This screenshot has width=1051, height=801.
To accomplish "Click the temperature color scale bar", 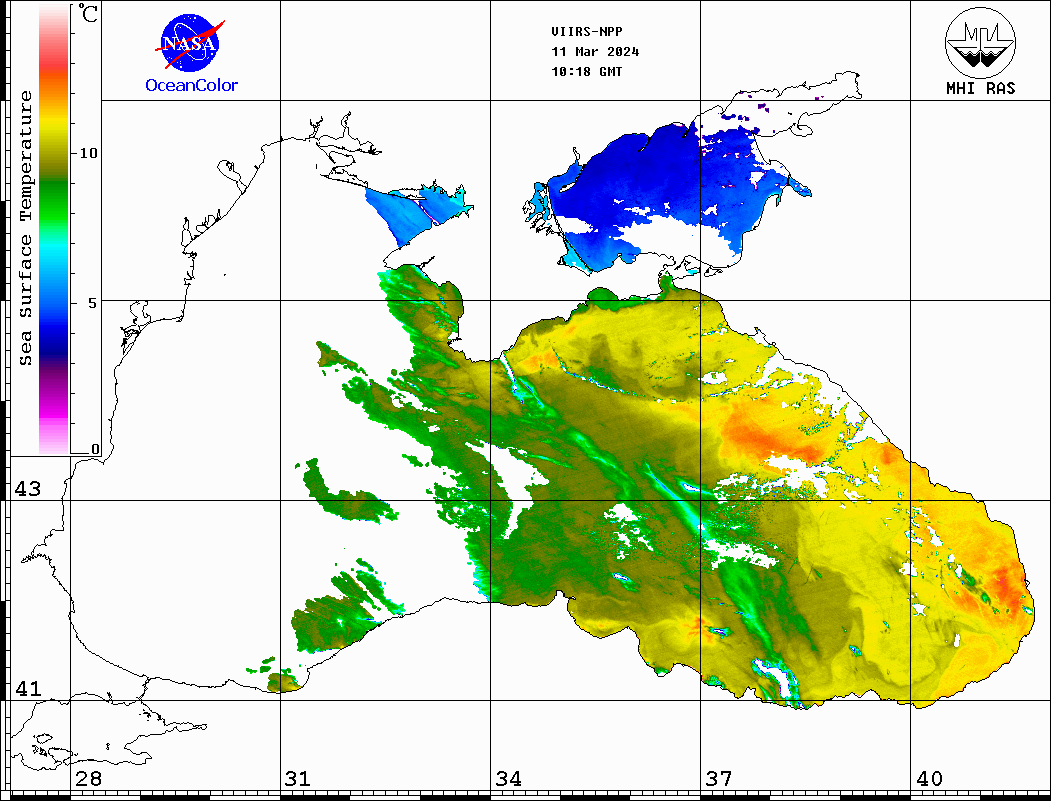I will (54, 229).
